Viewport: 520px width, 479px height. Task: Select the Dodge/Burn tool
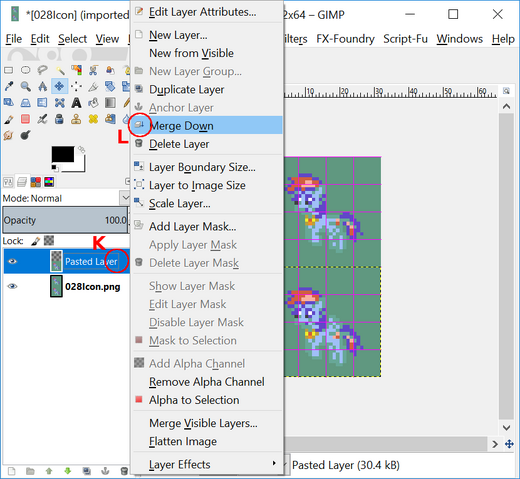click(x=26, y=135)
